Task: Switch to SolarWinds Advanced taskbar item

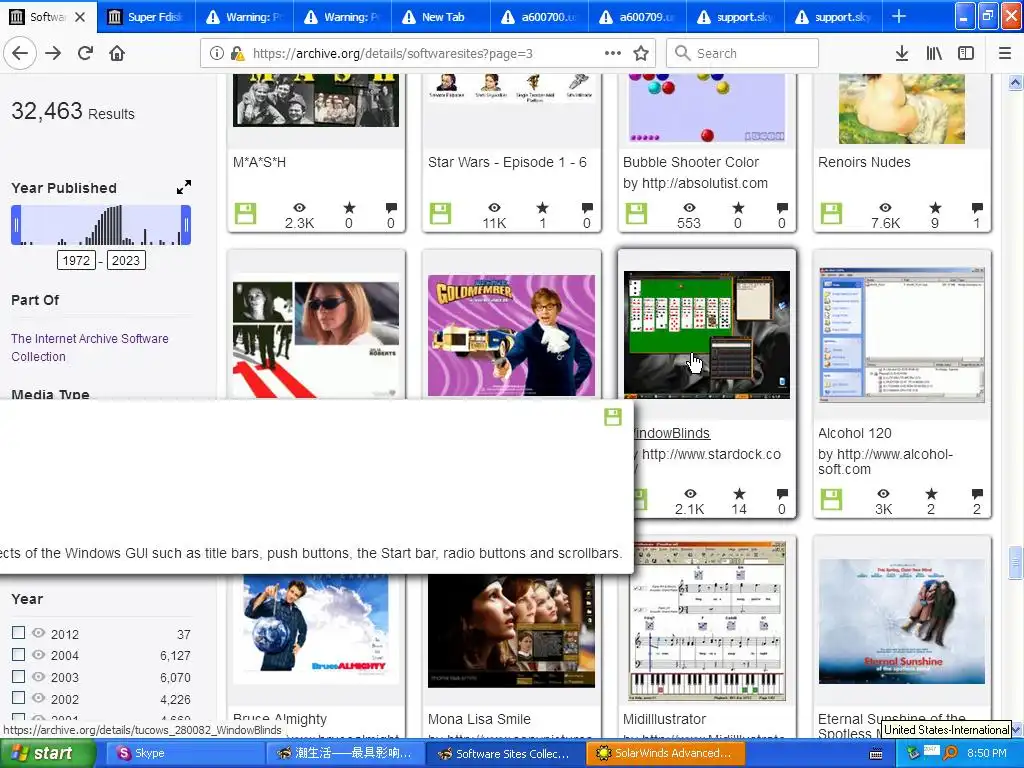Action: click(x=666, y=753)
